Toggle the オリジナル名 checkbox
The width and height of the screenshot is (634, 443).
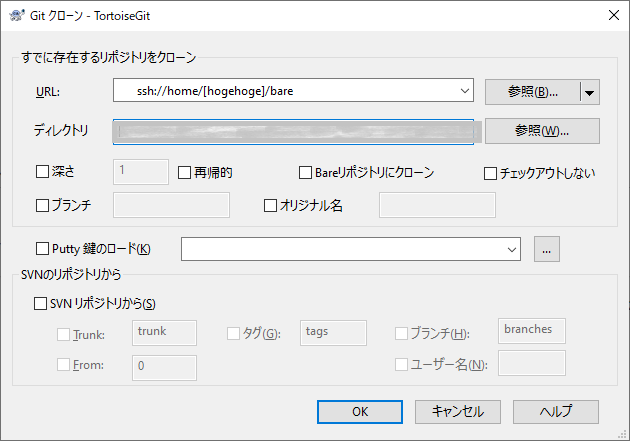tap(270, 205)
